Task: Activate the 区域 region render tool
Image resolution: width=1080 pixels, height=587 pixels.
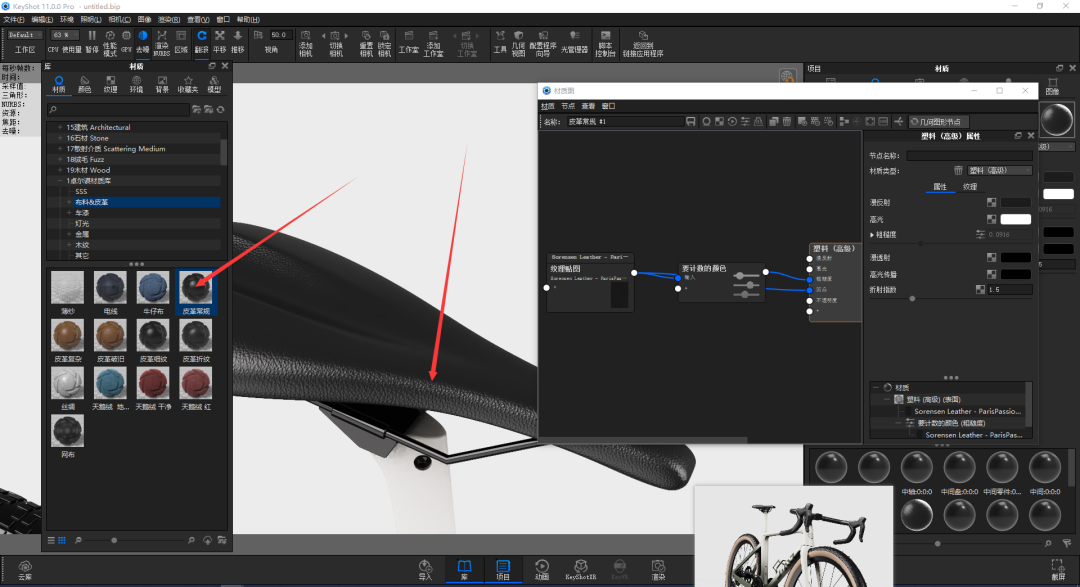Action: pos(181,41)
